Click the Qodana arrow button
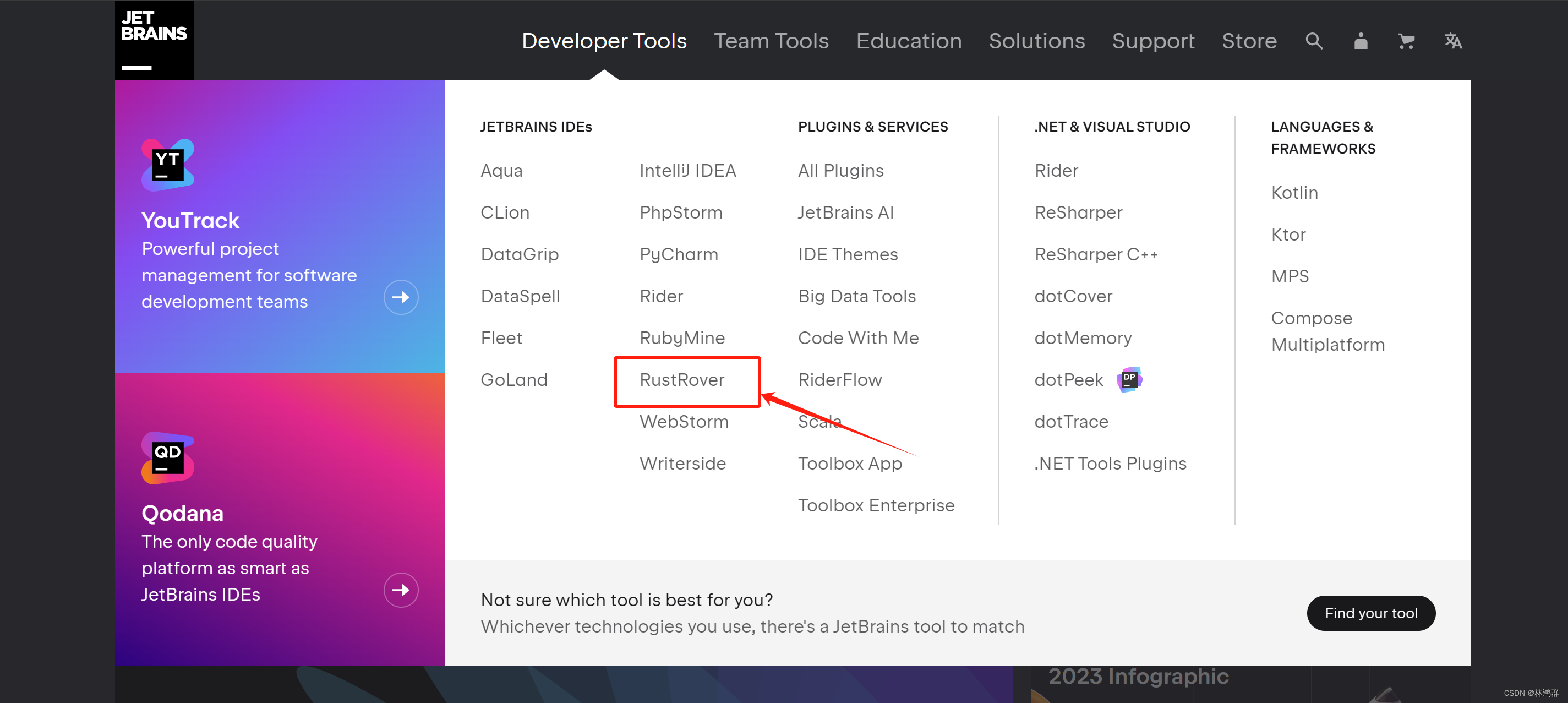 (x=401, y=590)
